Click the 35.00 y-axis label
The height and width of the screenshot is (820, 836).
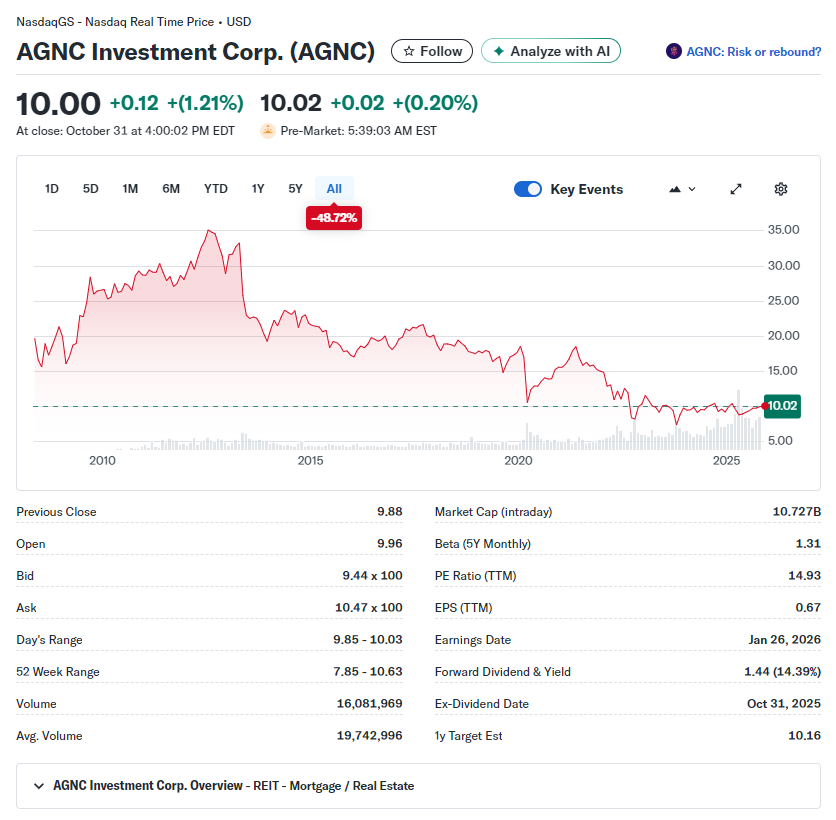pyautogui.click(x=783, y=230)
